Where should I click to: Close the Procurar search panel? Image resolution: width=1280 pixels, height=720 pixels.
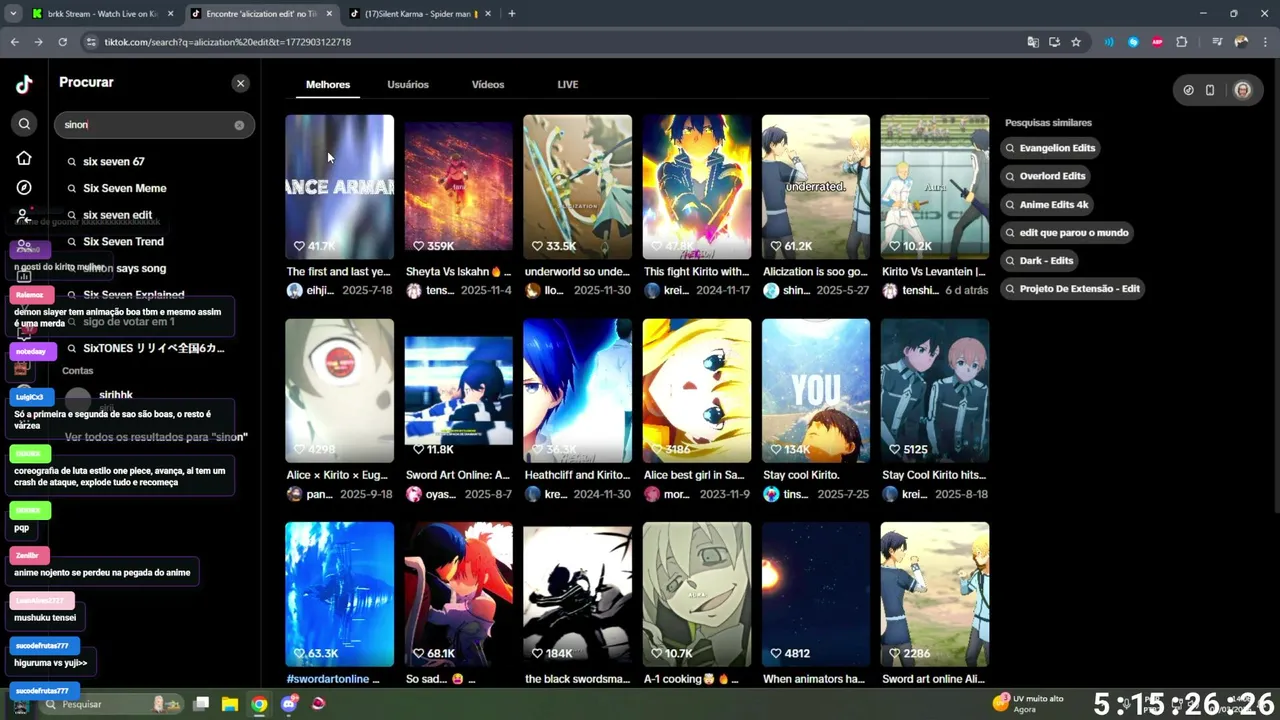(x=240, y=83)
